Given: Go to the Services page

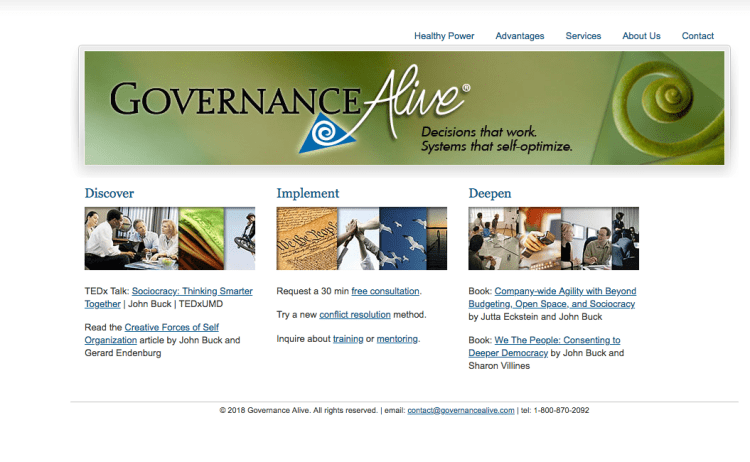Looking at the screenshot, I should (x=583, y=36).
